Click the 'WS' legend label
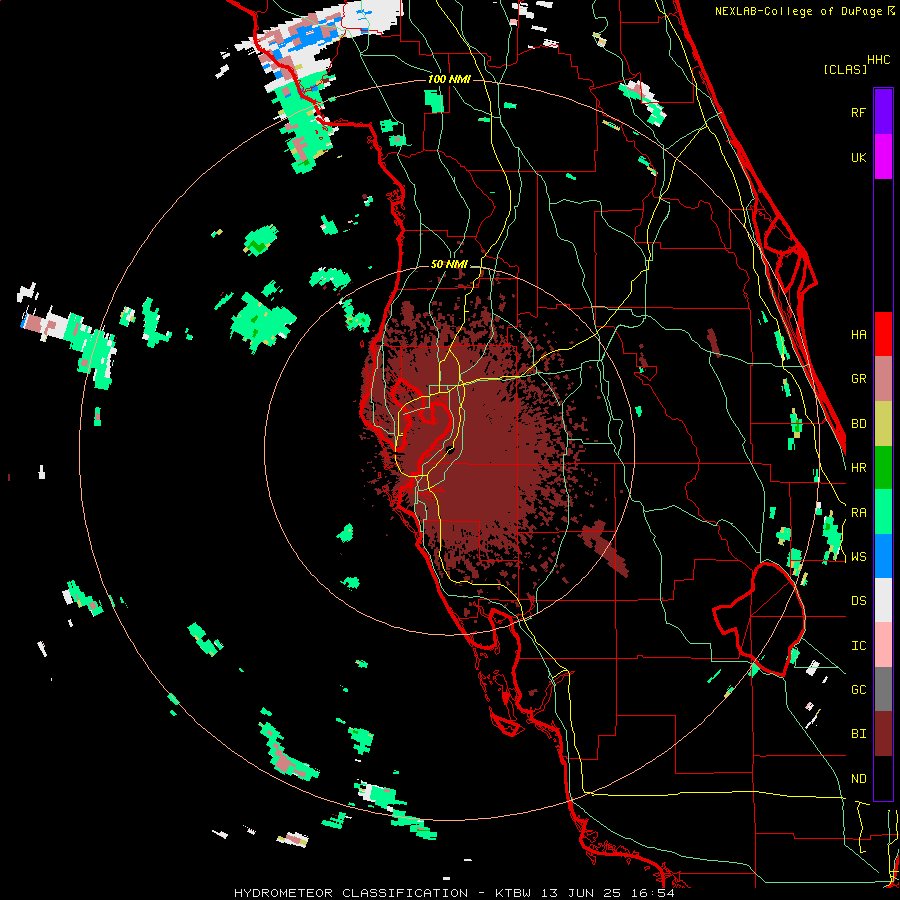 (858, 556)
